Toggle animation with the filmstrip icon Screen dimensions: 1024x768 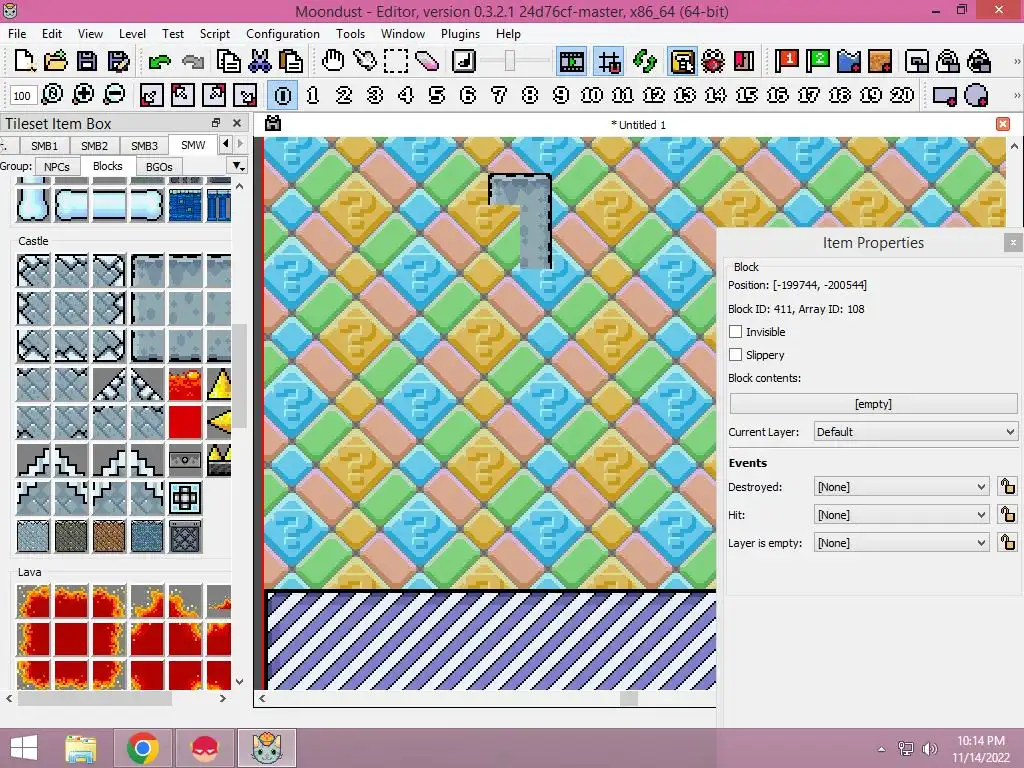coord(571,62)
